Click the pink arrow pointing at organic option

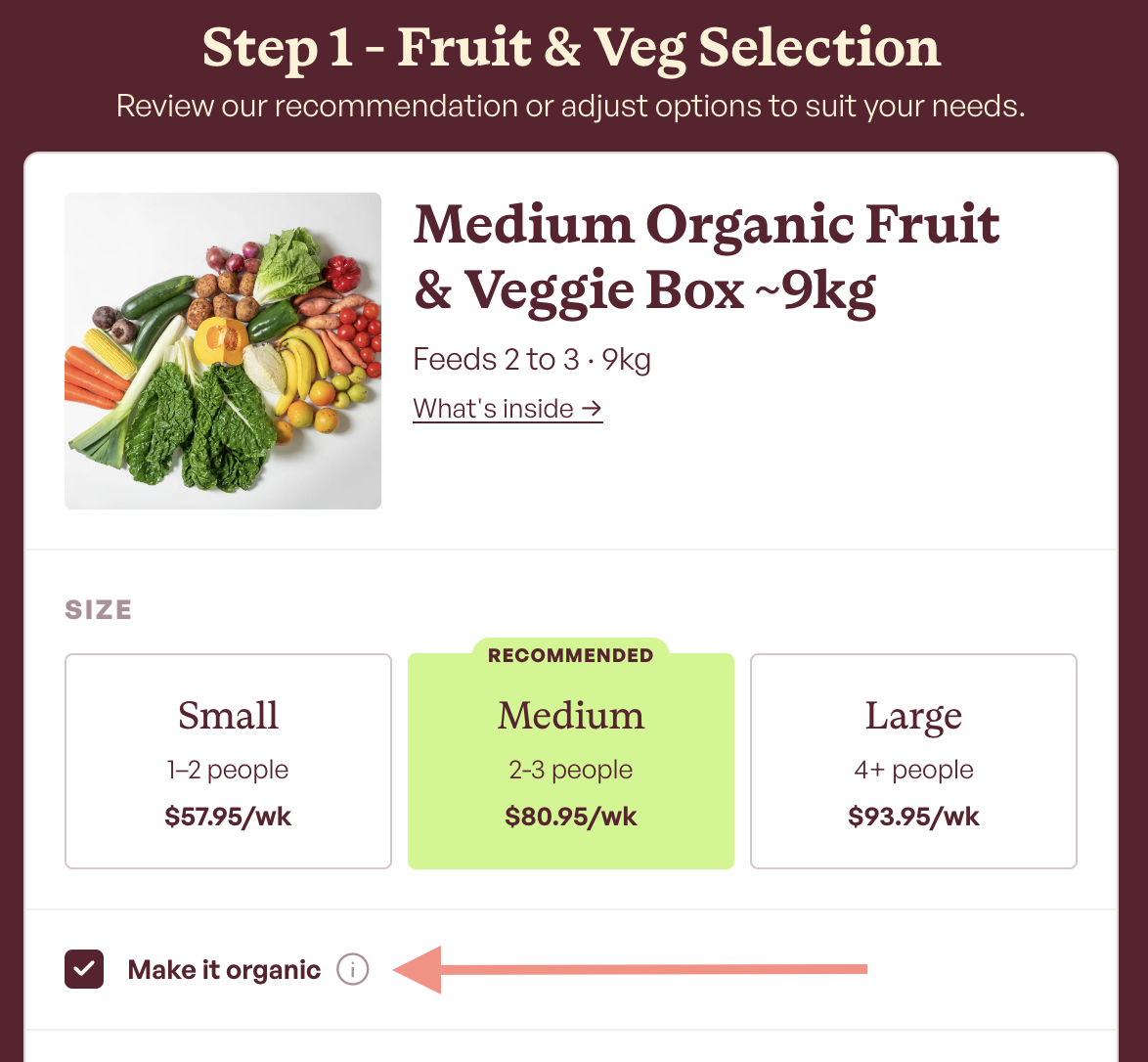[631, 970]
